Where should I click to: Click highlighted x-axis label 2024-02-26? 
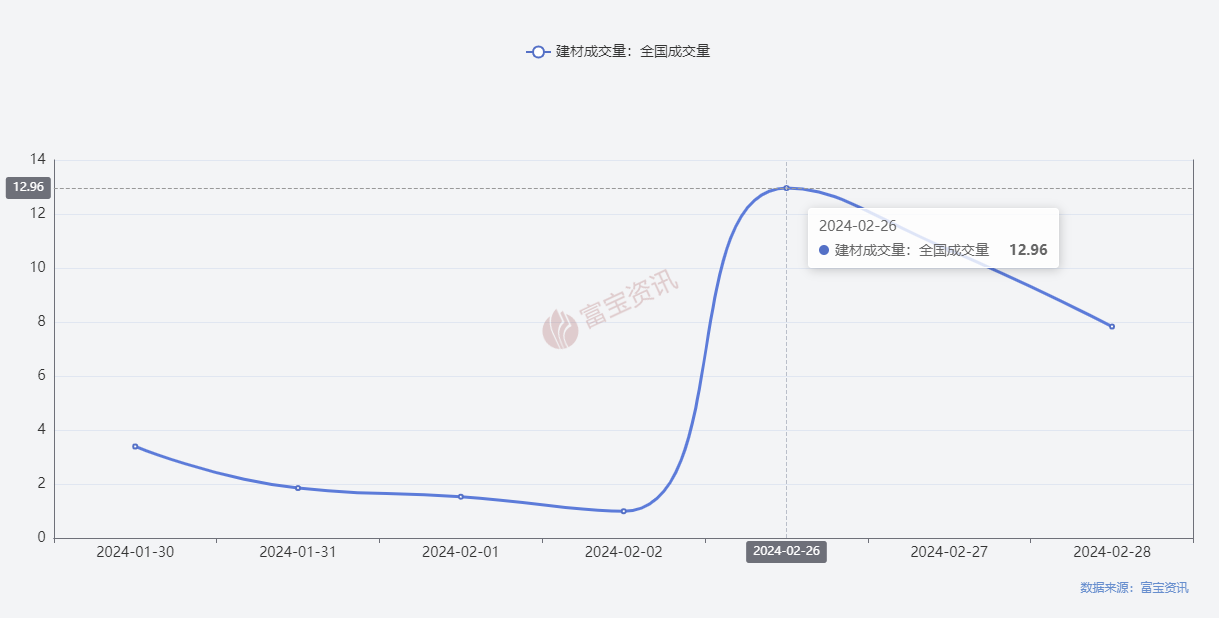(x=786, y=551)
